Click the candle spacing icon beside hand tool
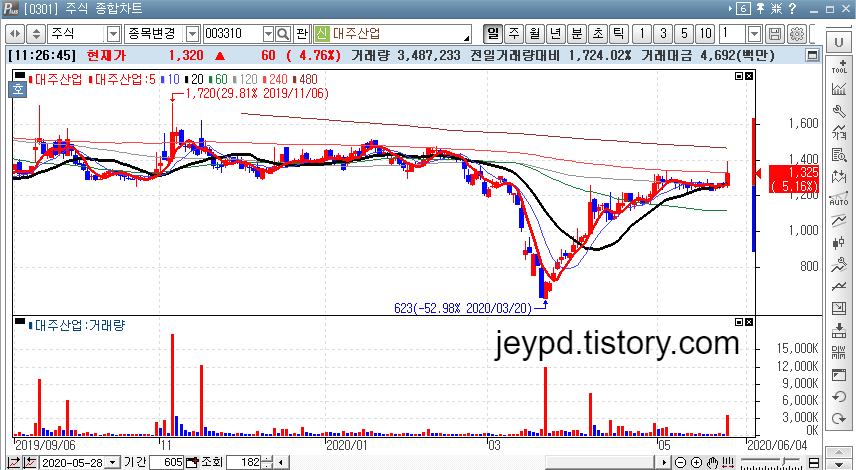 [x=728, y=463]
